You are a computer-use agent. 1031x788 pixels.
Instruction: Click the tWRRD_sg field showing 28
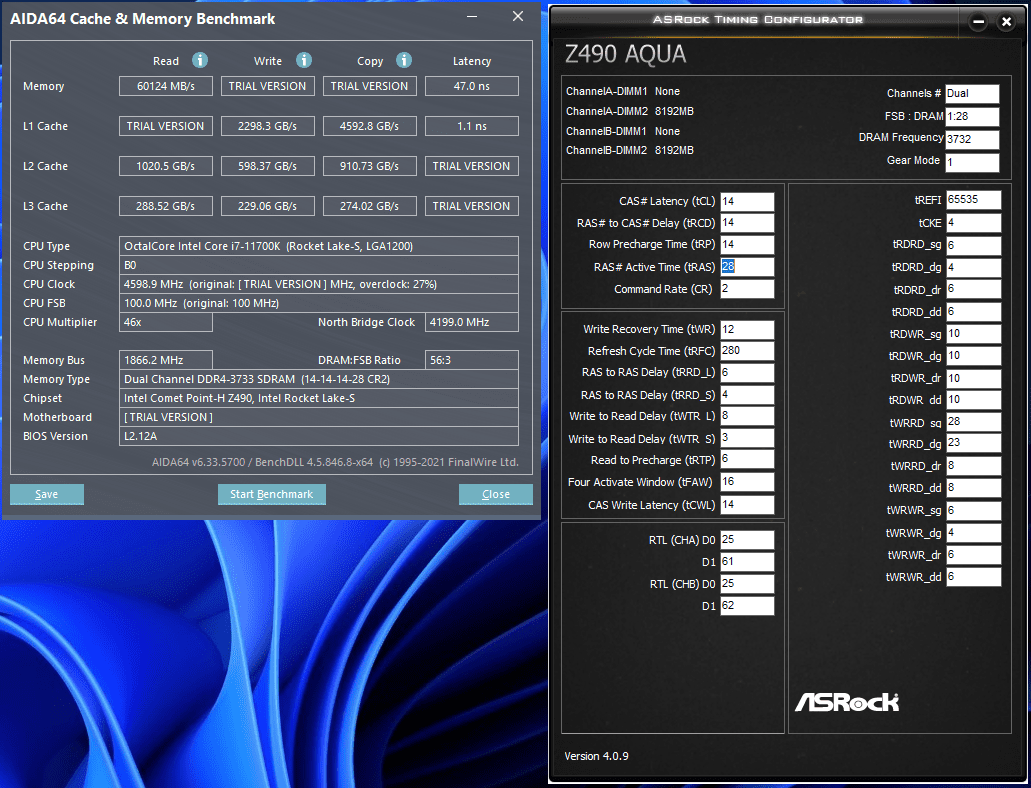(973, 422)
